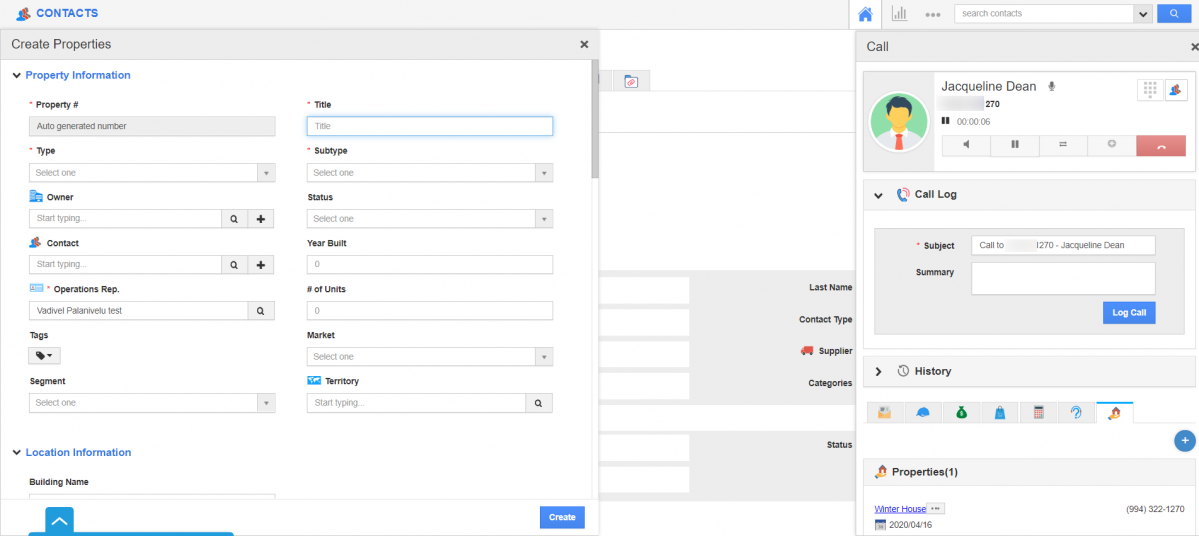Screen dimensions: 1199x536
Task: Toggle hold on the active call
Action: 1014,145
